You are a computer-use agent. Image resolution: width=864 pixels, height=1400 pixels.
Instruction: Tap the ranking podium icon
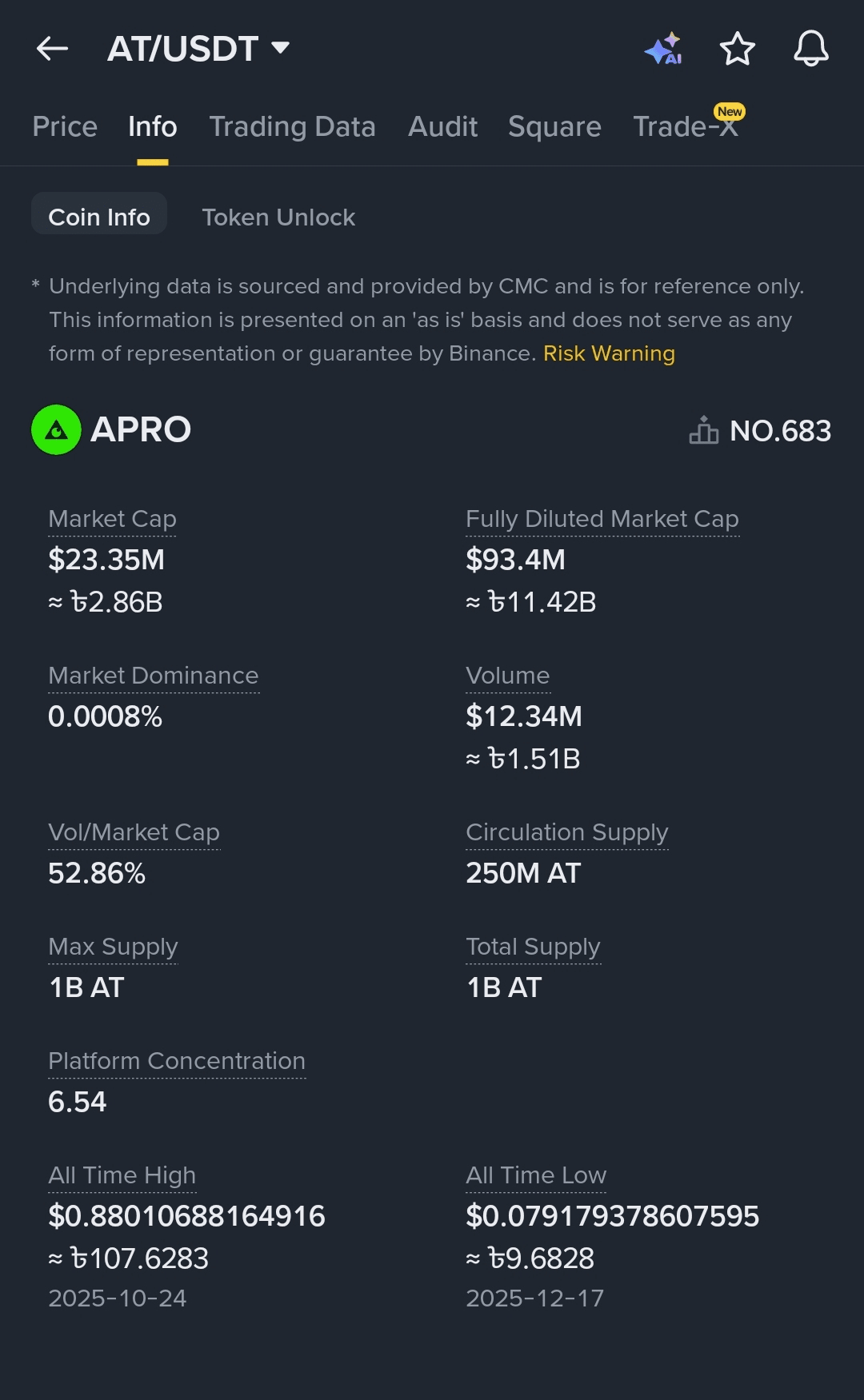[703, 430]
